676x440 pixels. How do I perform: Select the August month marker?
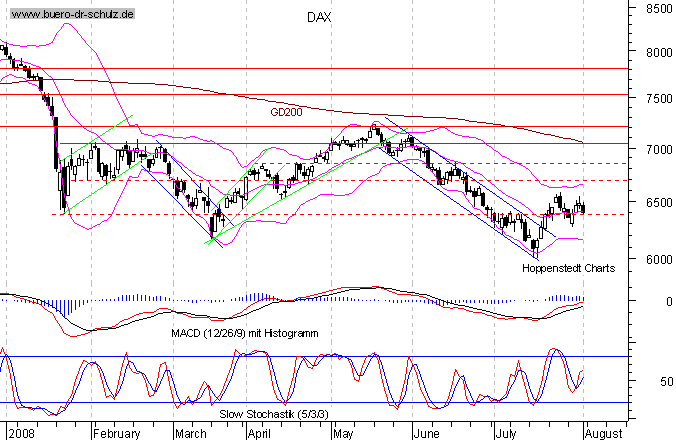point(604,434)
